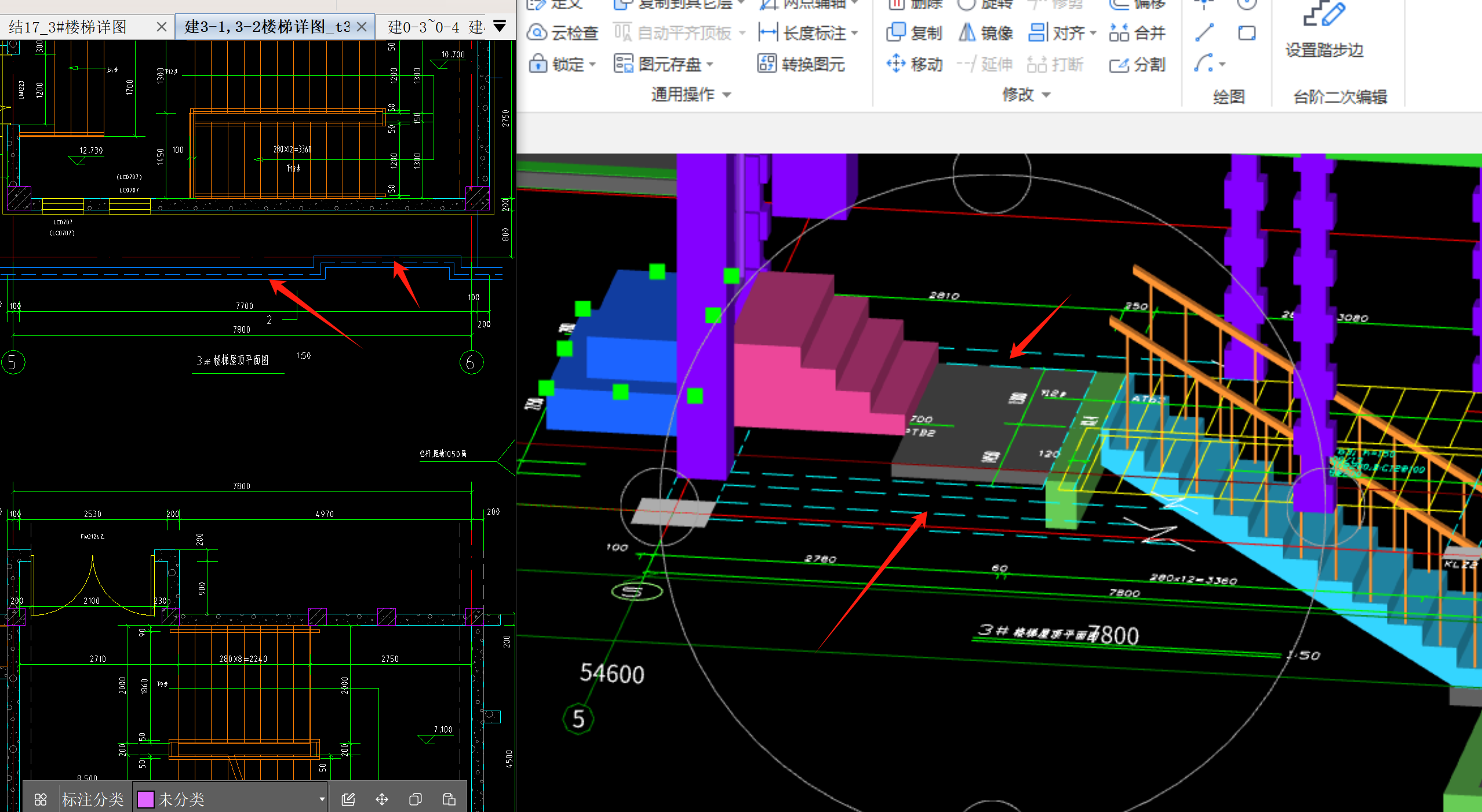Click the 绘图 group label
1482x812 pixels.
point(1229,96)
